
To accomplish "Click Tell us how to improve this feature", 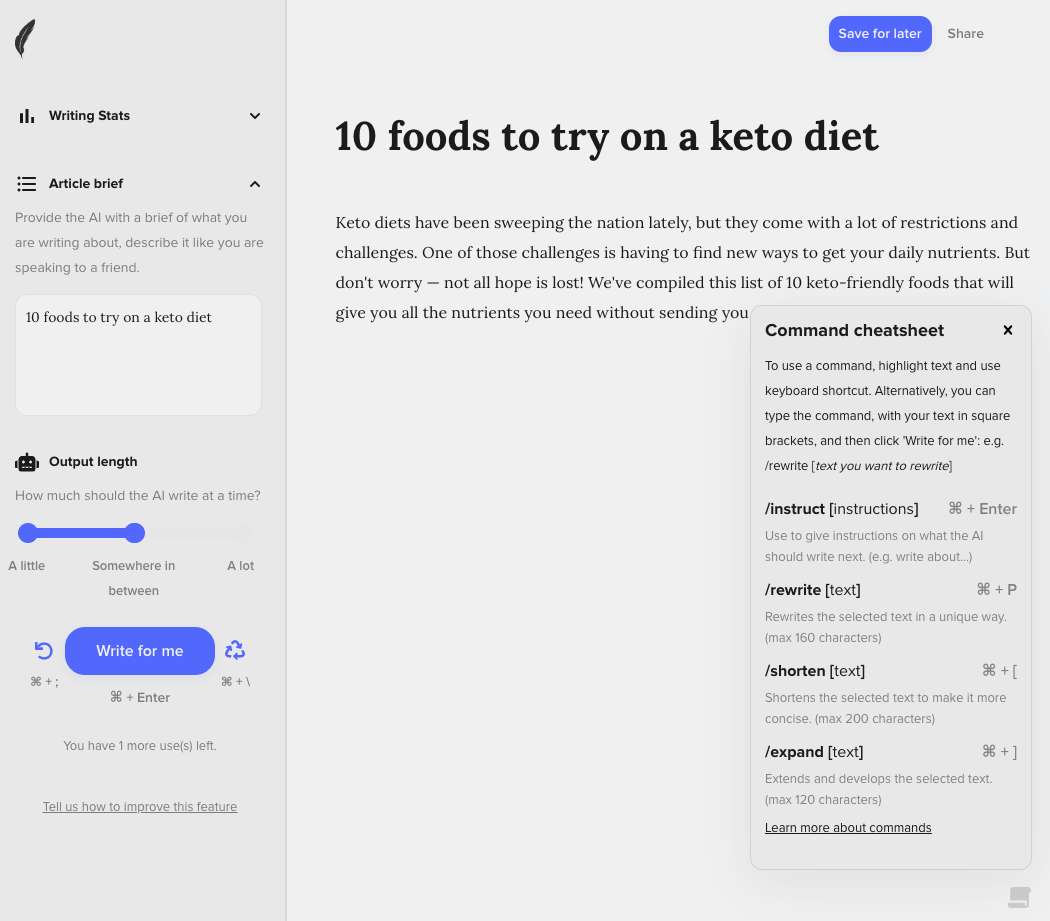I will pos(140,807).
